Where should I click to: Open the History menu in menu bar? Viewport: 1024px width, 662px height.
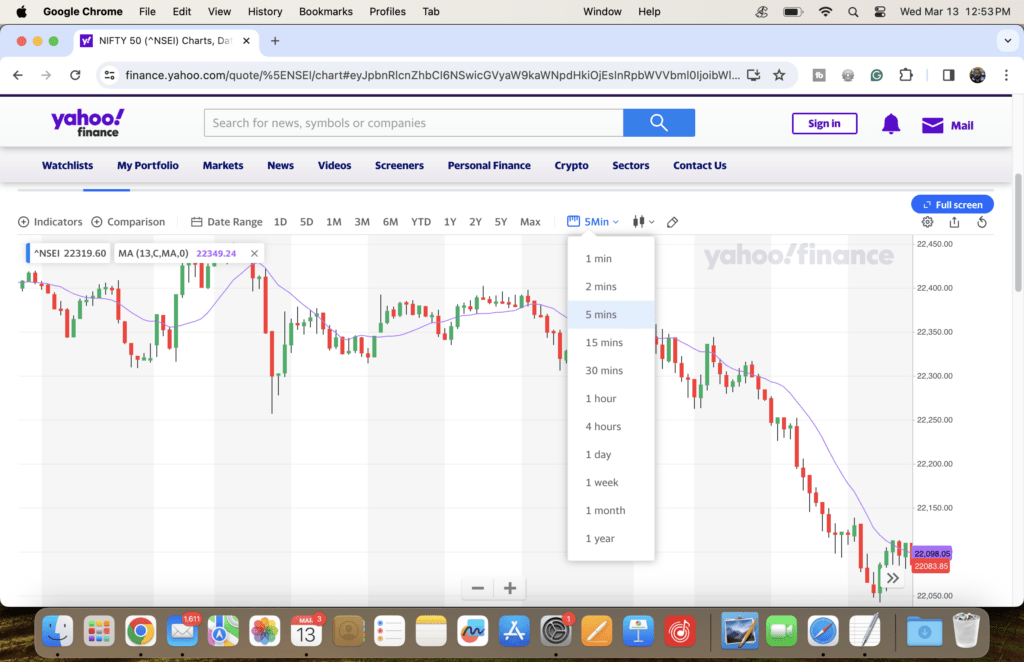pyautogui.click(x=264, y=12)
